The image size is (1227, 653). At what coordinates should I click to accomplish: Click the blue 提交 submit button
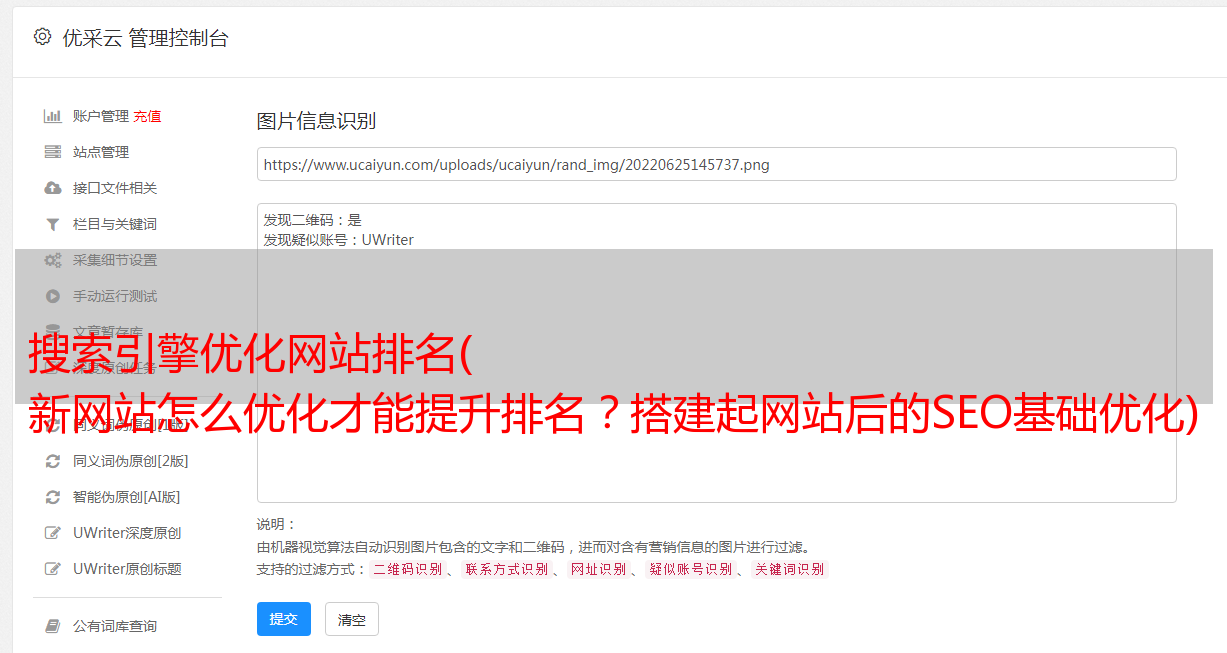point(284,619)
